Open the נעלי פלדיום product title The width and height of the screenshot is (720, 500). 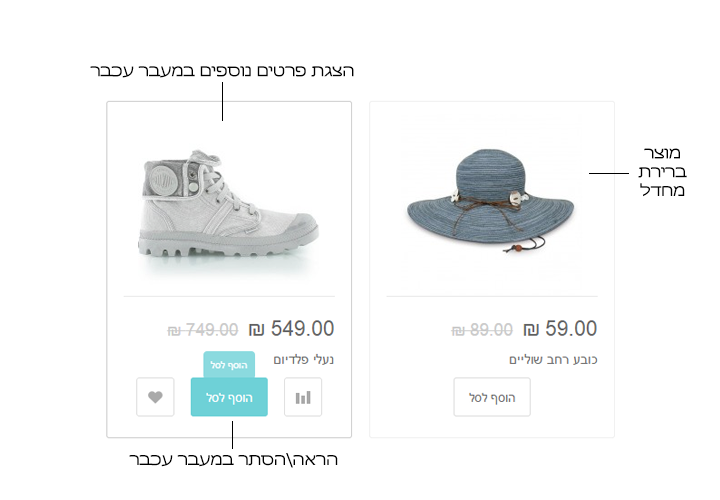(304, 359)
